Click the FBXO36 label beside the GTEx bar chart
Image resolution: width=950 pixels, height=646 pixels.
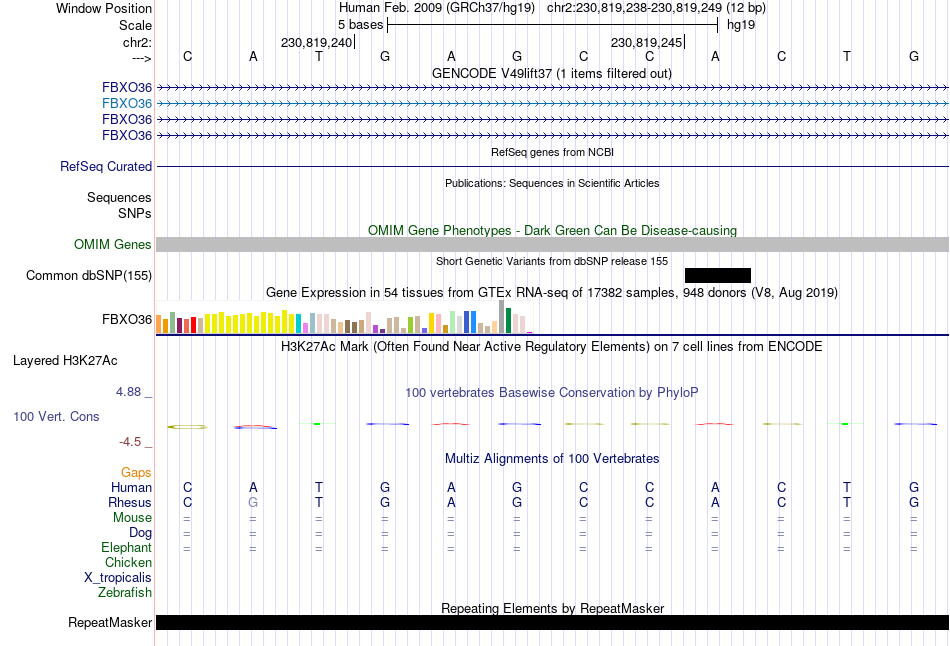click(127, 319)
